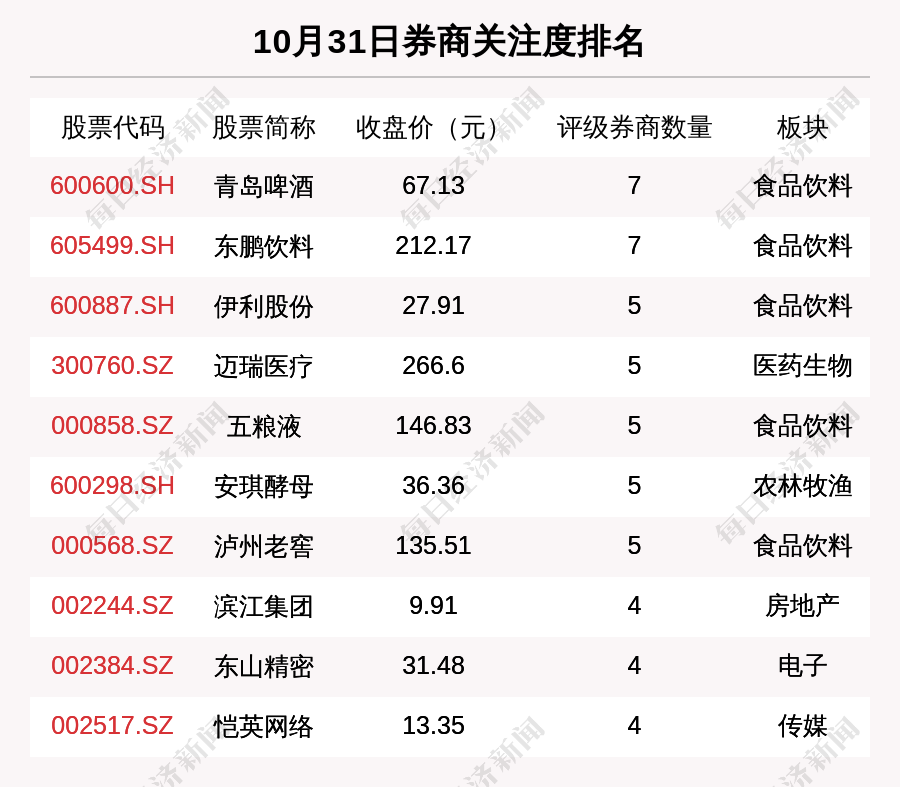Open stock code 002244.SZ

click(112, 606)
